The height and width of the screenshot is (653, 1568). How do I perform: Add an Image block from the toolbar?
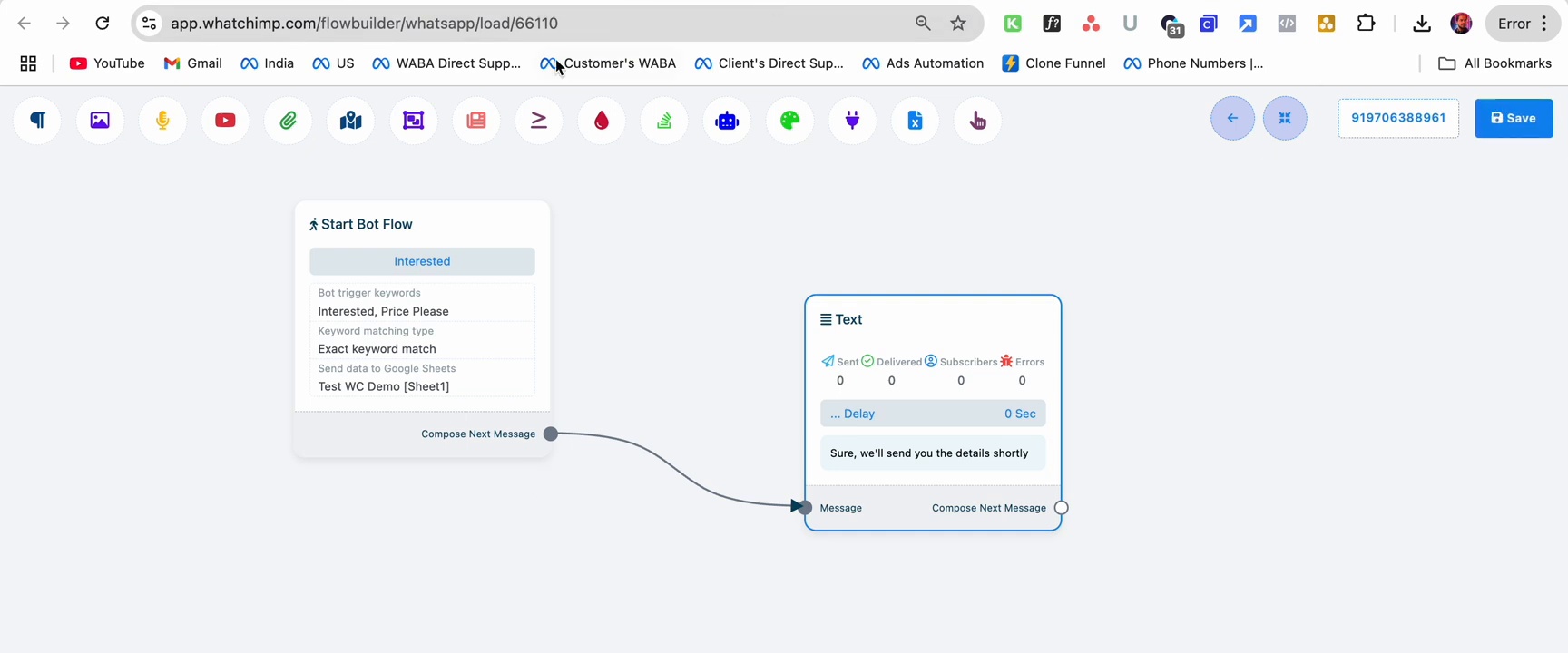point(100,121)
